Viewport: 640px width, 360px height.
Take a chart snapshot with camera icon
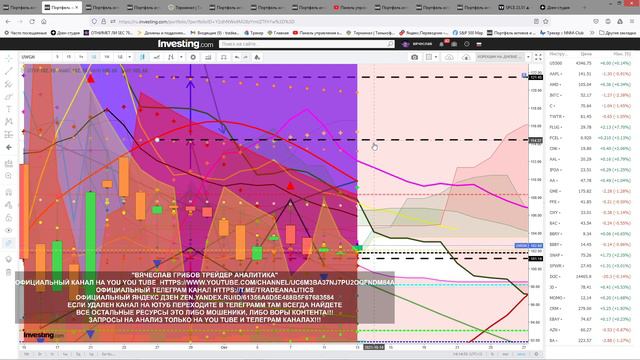[414, 57]
